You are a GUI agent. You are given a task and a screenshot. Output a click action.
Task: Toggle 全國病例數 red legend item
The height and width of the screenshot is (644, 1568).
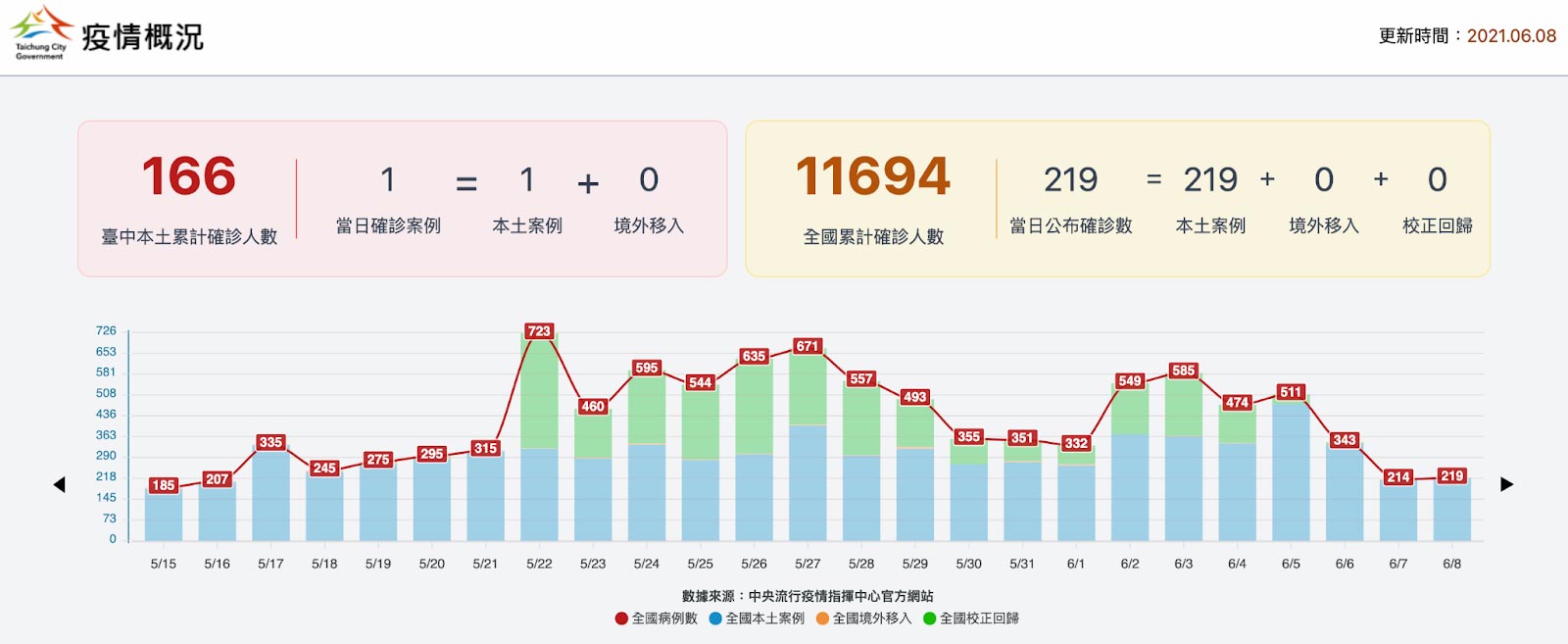tap(656, 619)
